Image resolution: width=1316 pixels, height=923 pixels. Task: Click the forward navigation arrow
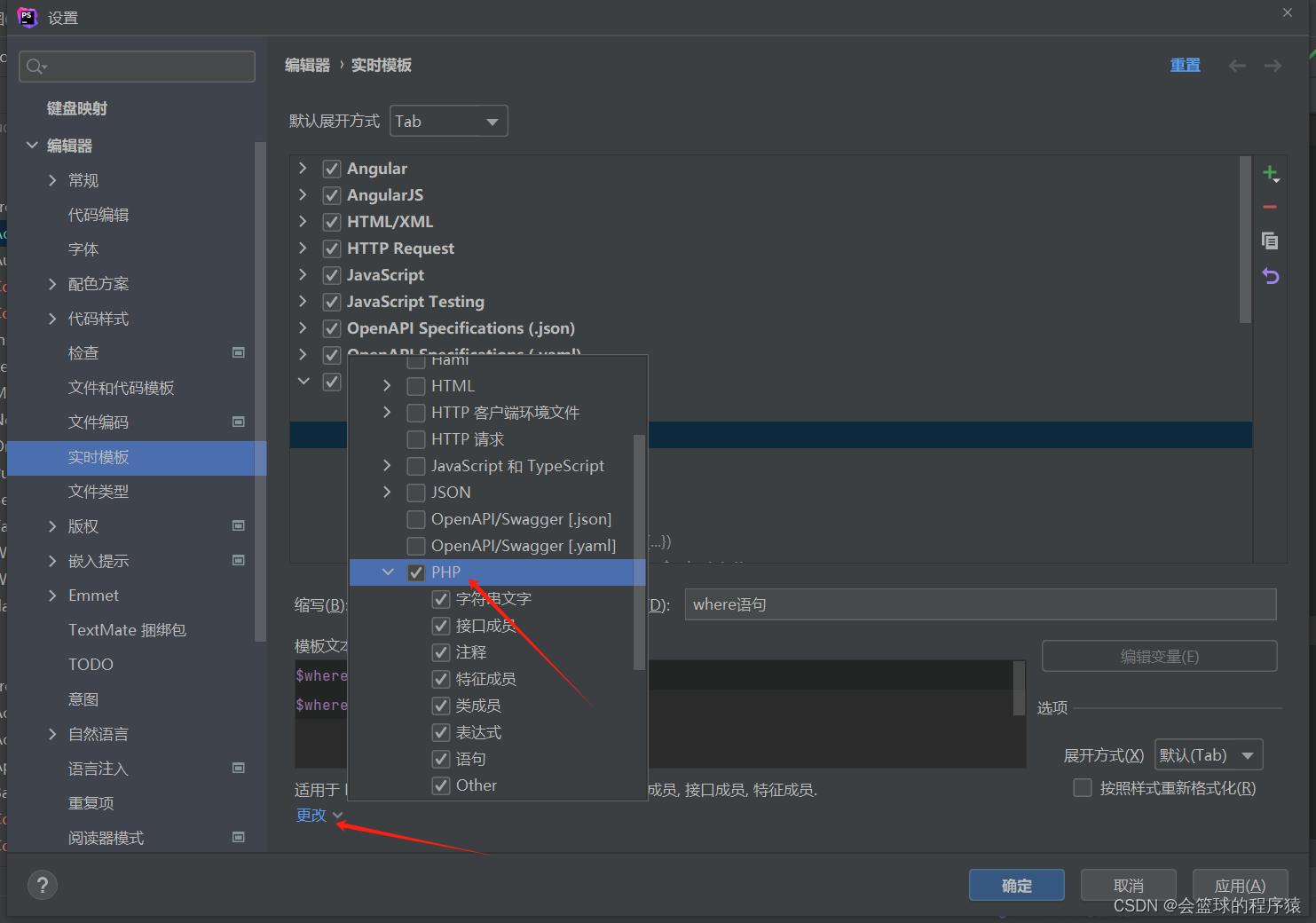click(1273, 66)
